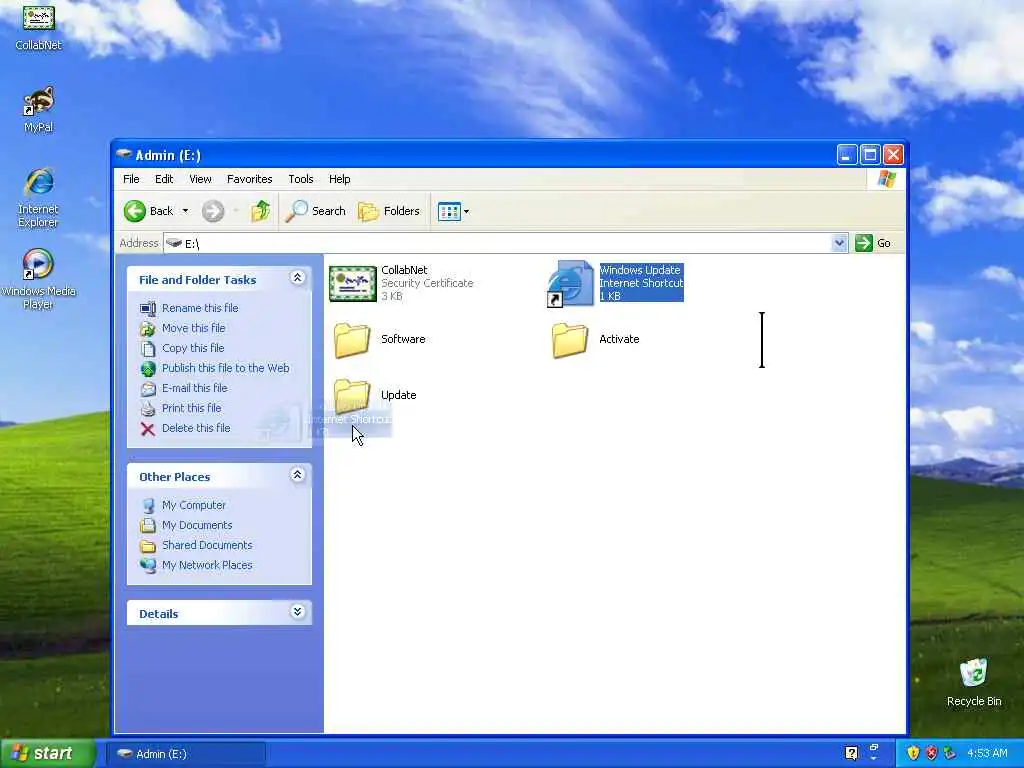
Task: Click E-mail this file
Action: click(x=195, y=388)
